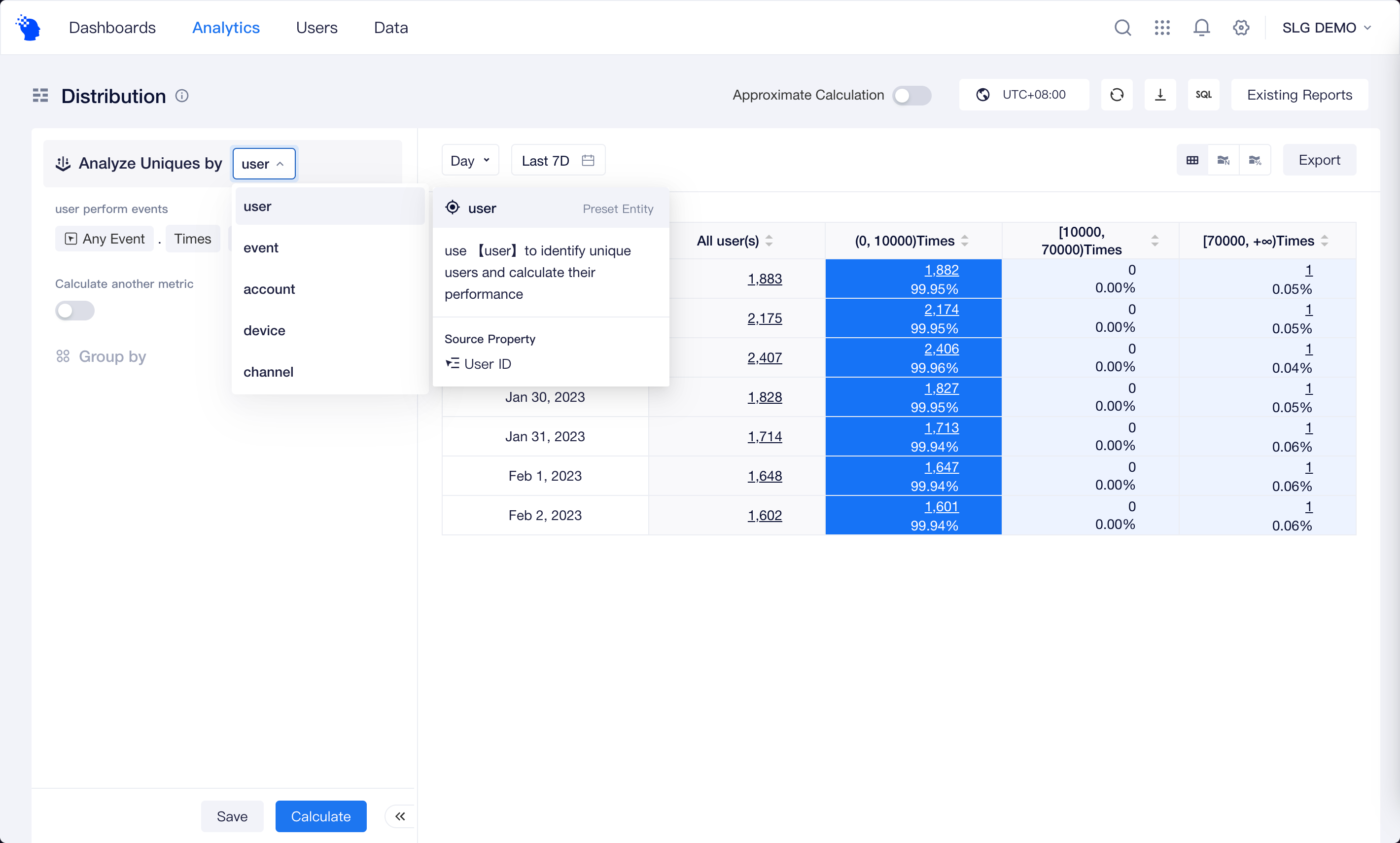This screenshot has width=1400, height=843.
Task: Open the 2,407 all users link
Action: pyautogui.click(x=765, y=358)
